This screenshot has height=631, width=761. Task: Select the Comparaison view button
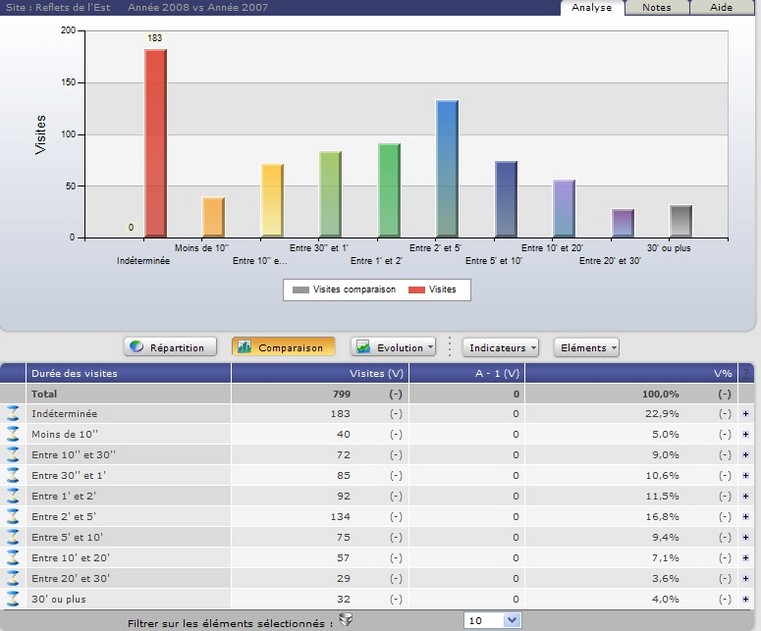tap(282, 348)
